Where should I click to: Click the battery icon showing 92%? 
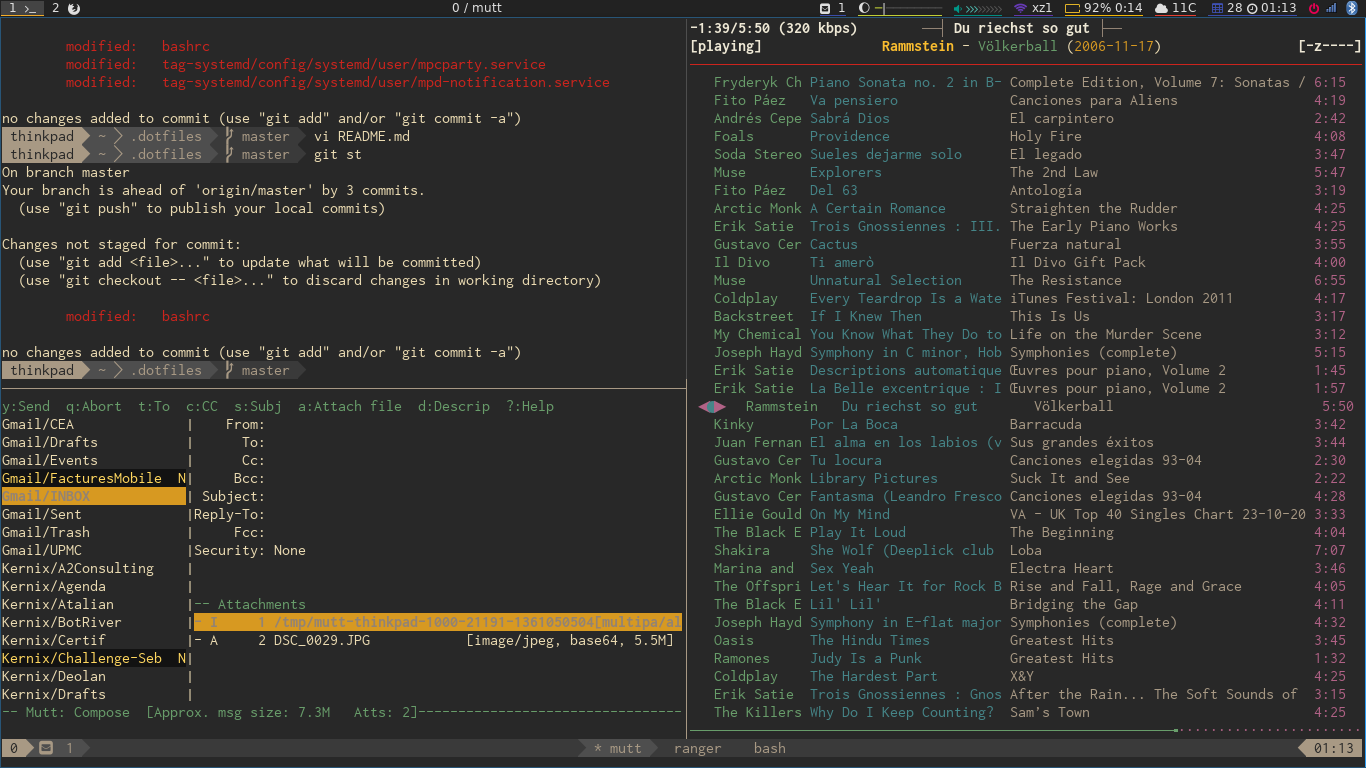point(1072,8)
